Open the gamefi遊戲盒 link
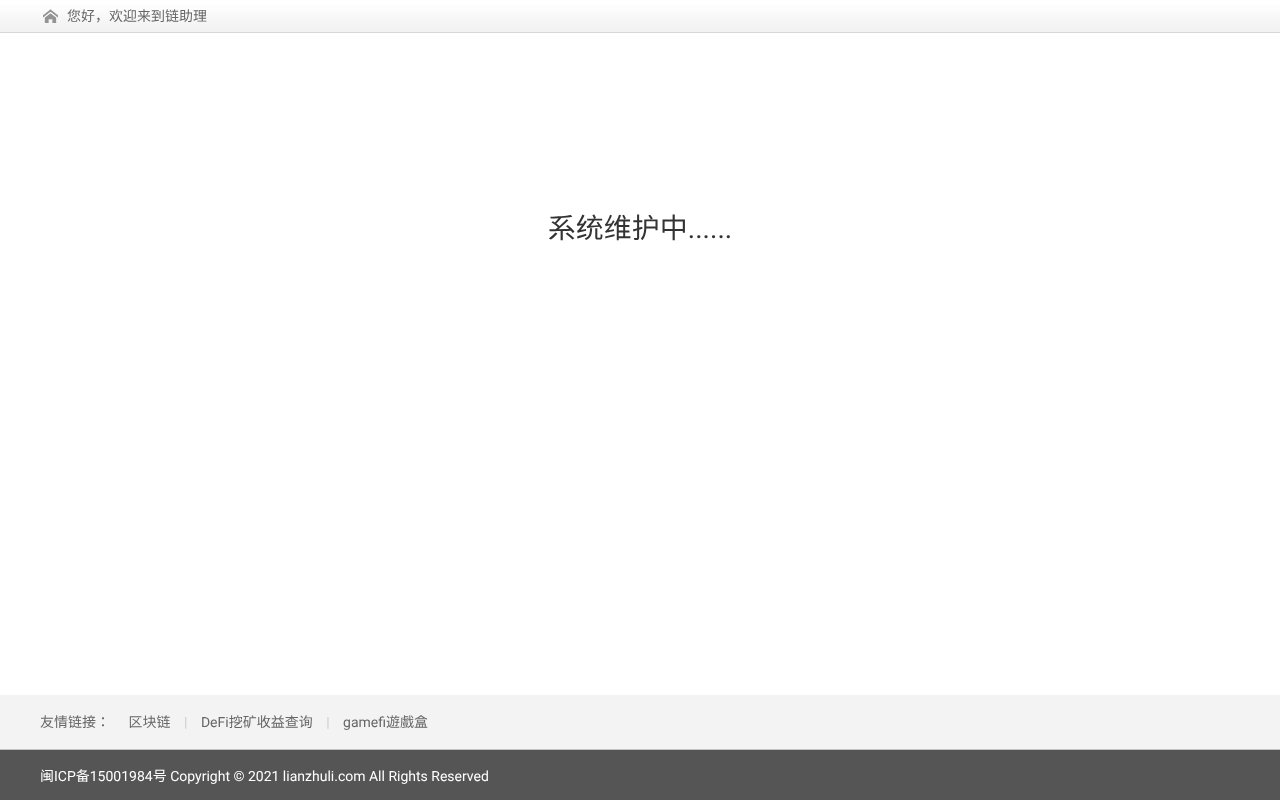This screenshot has height=800, width=1280. click(385, 722)
